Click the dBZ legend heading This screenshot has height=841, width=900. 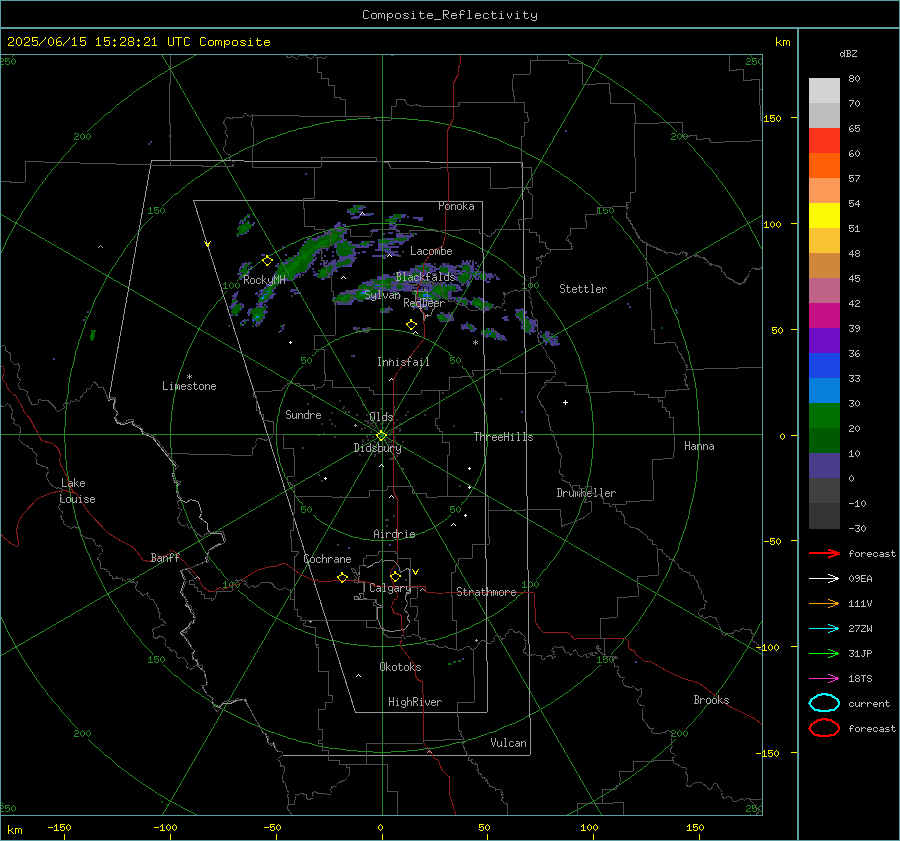click(848, 54)
